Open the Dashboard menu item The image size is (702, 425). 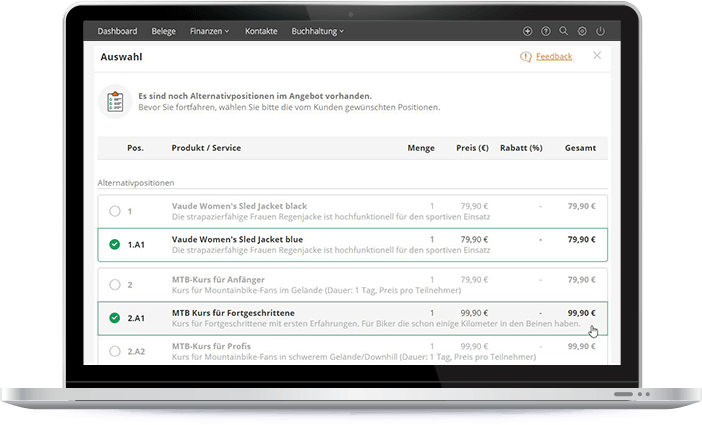[x=118, y=31]
